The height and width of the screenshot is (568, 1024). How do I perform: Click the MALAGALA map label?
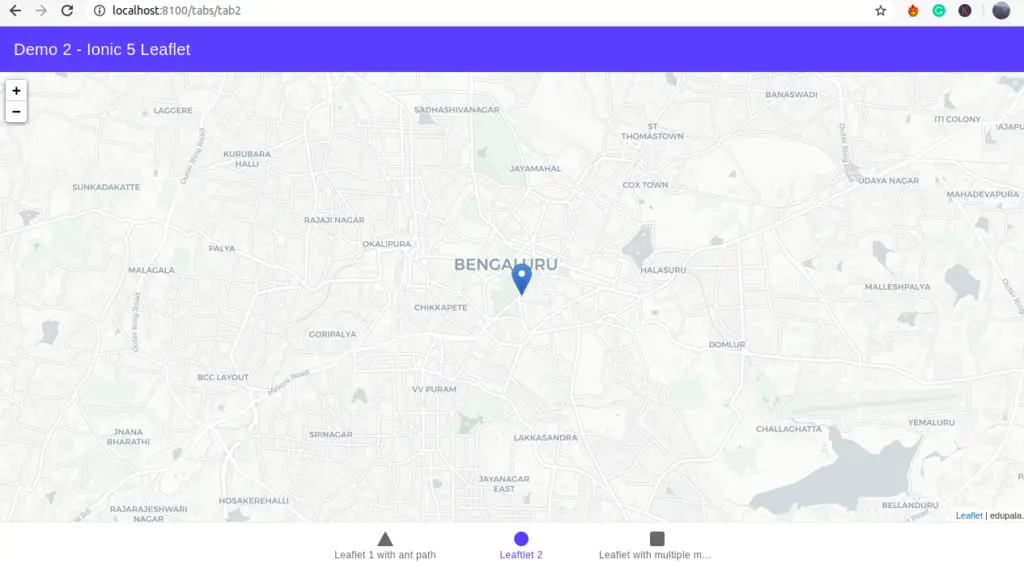pyautogui.click(x=151, y=270)
